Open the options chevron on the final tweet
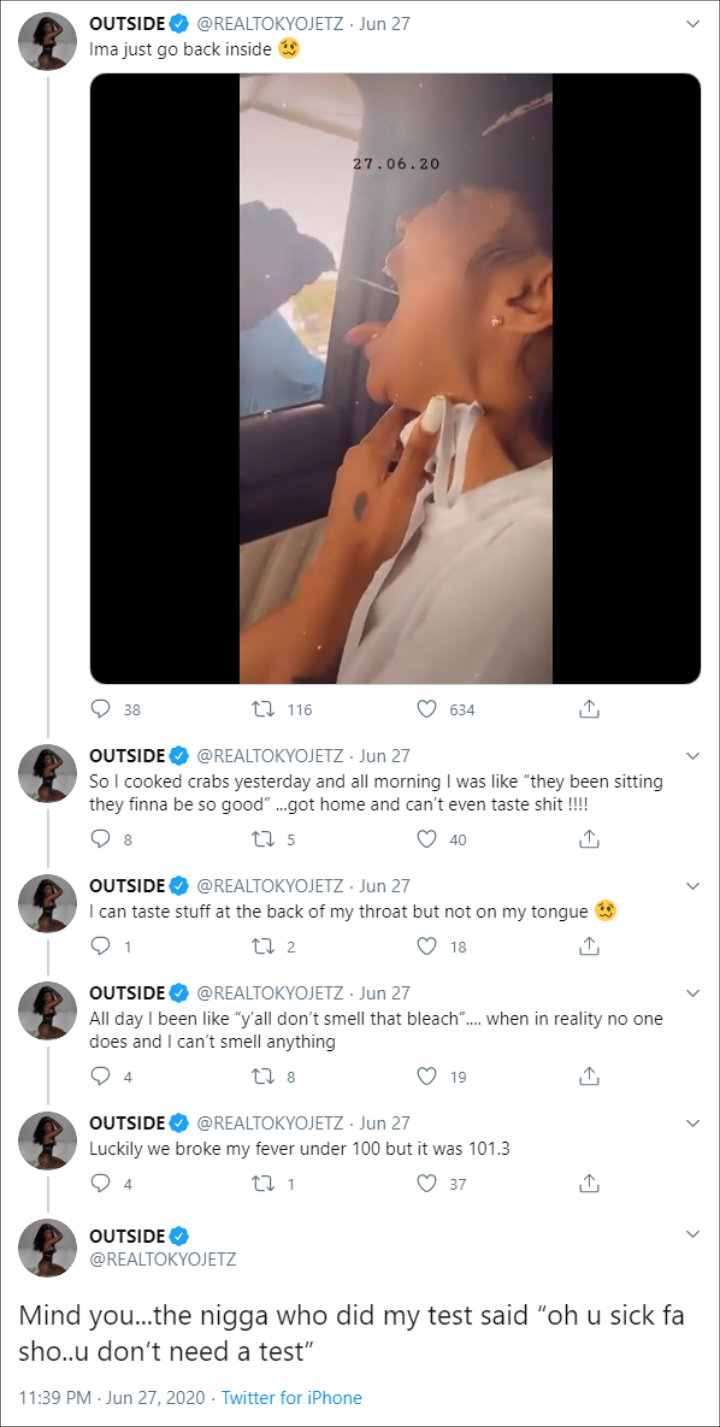This screenshot has width=720, height=1427. [692, 1236]
